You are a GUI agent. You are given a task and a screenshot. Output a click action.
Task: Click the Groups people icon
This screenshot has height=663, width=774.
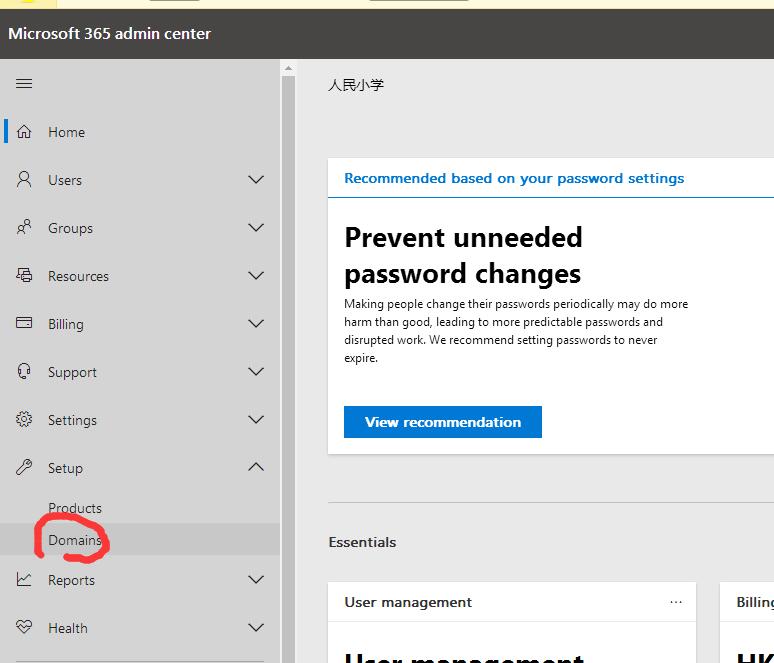pos(24,228)
